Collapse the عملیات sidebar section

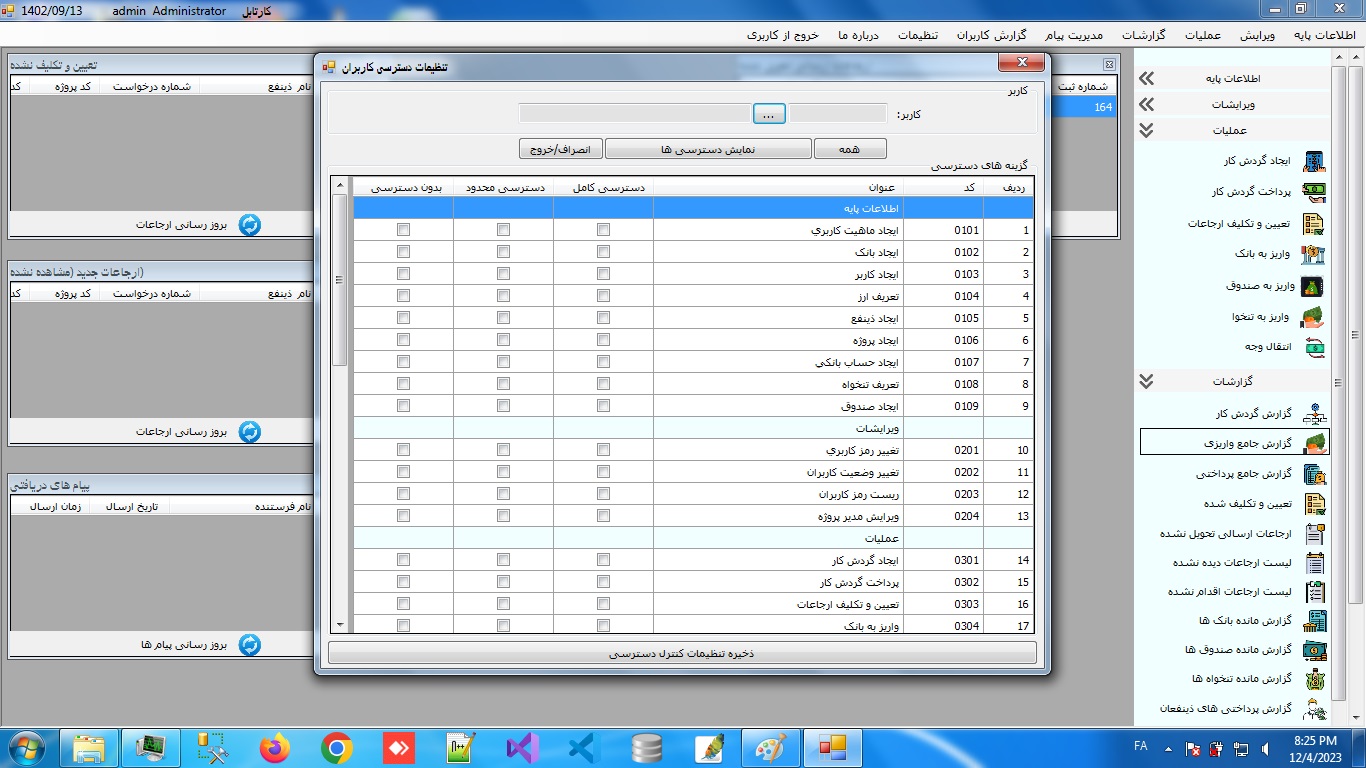[1147, 131]
